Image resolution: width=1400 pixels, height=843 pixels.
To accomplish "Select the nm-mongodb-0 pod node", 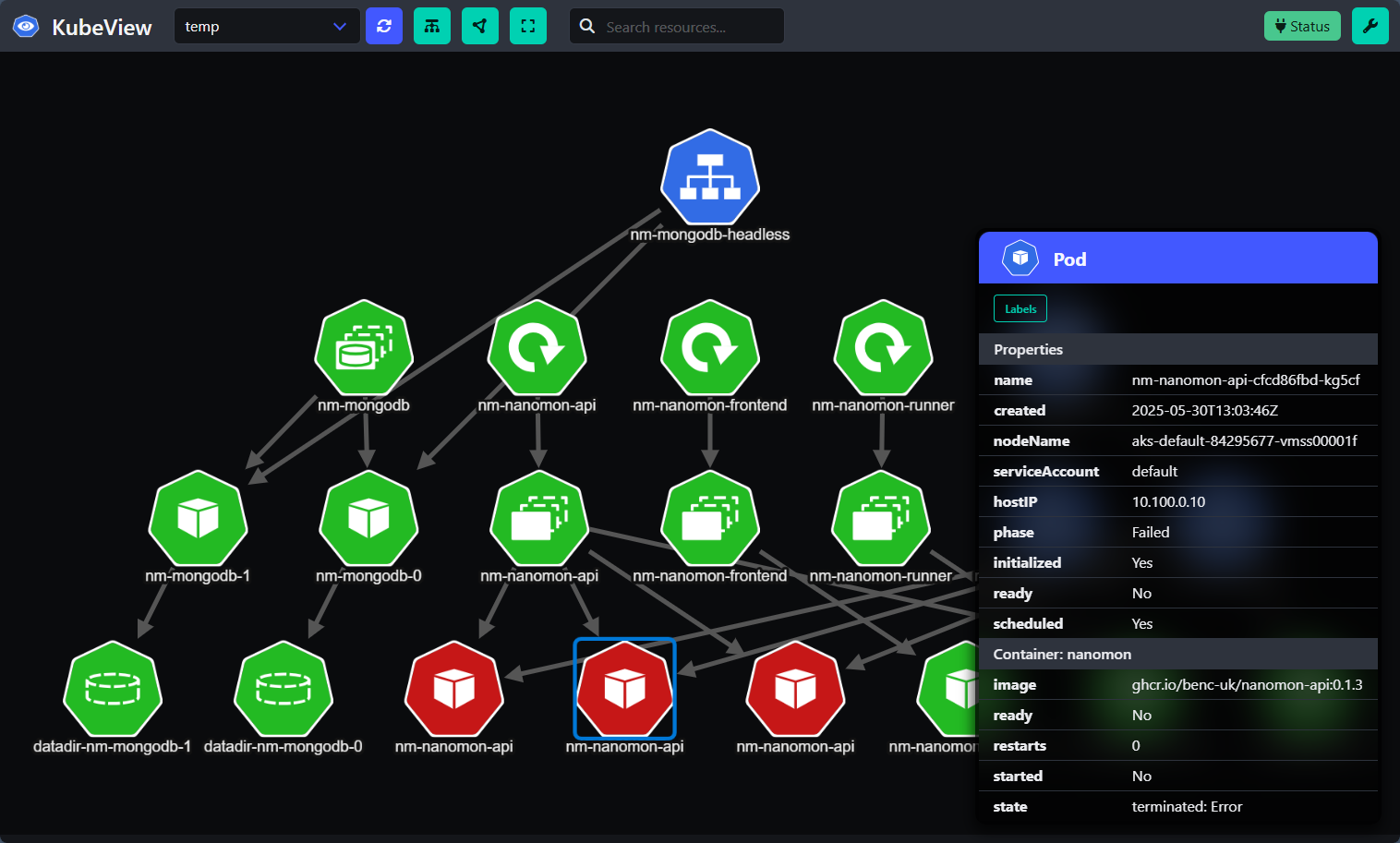I will click(x=368, y=520).
